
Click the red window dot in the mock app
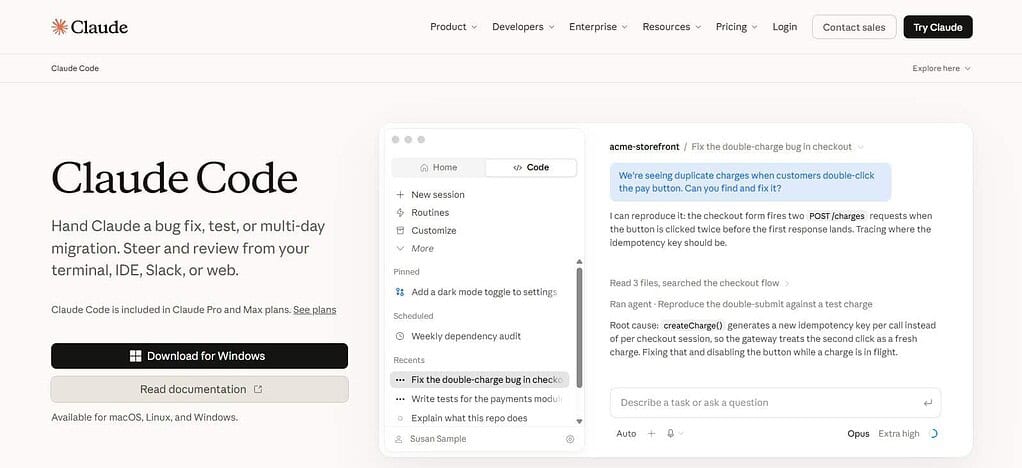[x=395, y=139]
